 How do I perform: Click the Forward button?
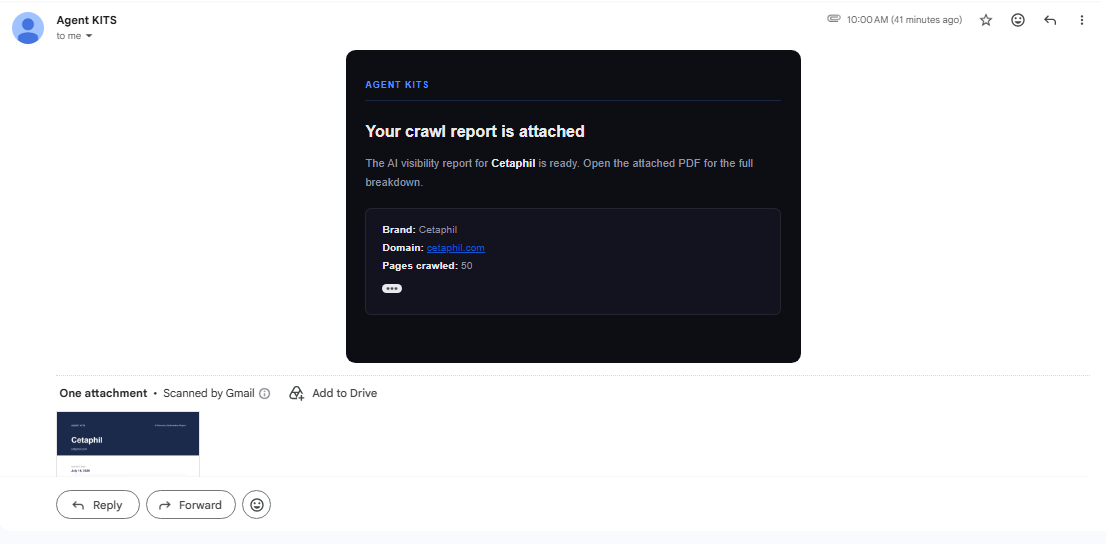(x=190, y=504)
